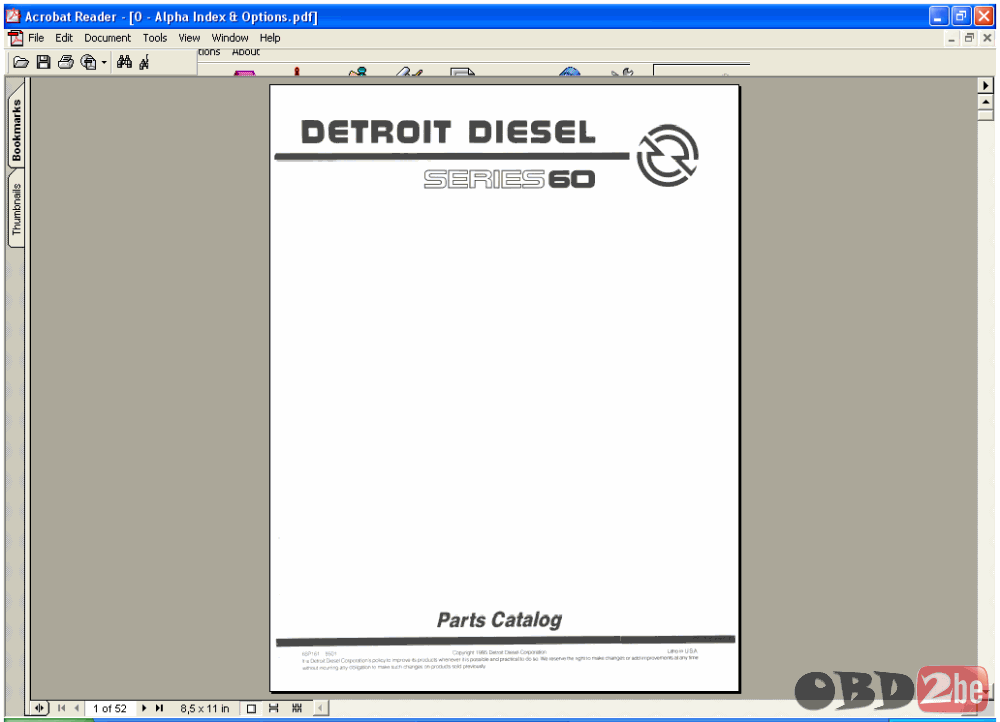Jump to last page button
The width and height of the screenshot is (1000, 722).
(159, 708)
